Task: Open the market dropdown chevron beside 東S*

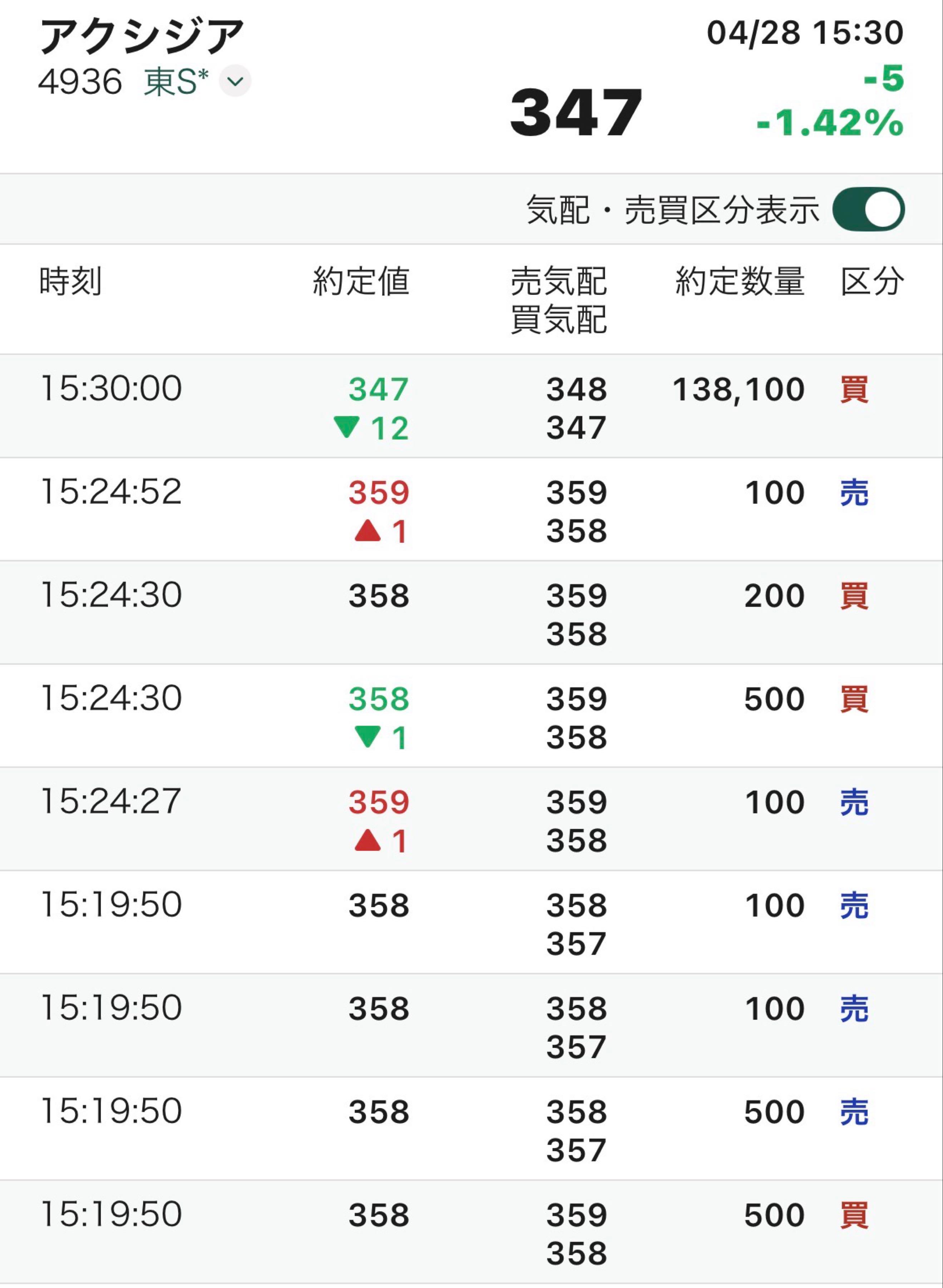Action: (x=235, y=81)
